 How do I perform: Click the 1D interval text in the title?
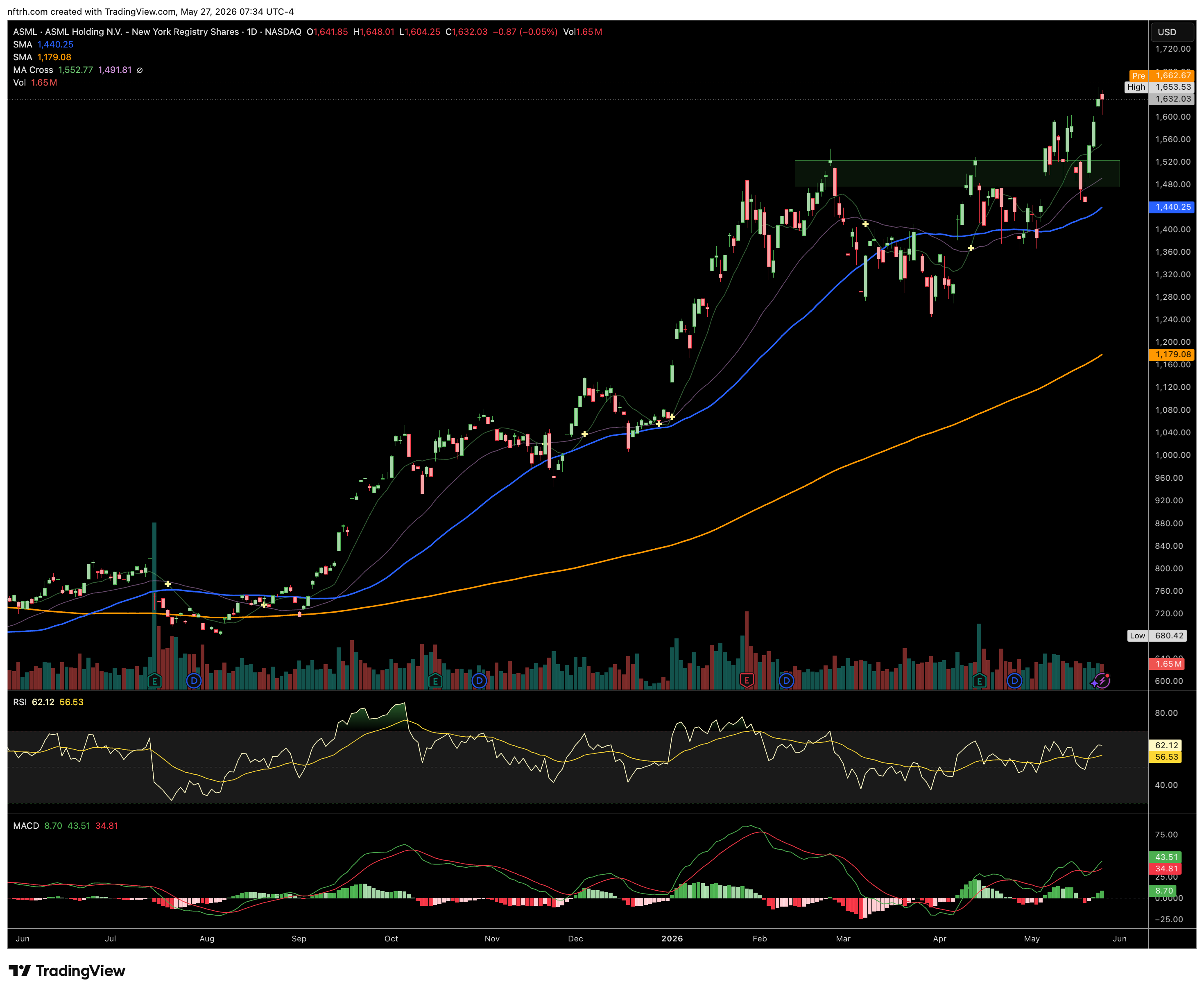pos(252,32)
